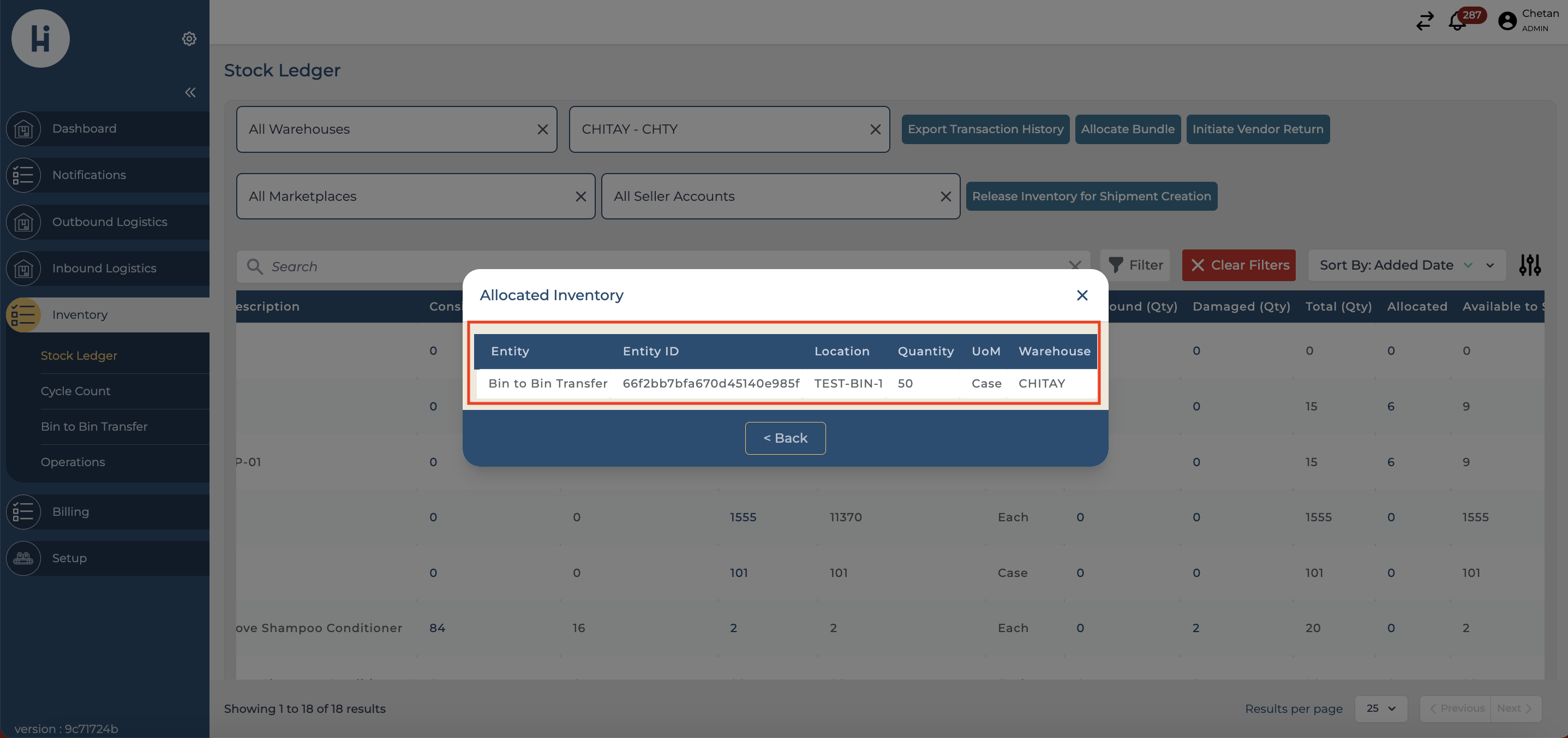The height and width of the screenshot is (738, 1568).
Task: Open the Sort By Added Date dropdown
Action: 1406,265
